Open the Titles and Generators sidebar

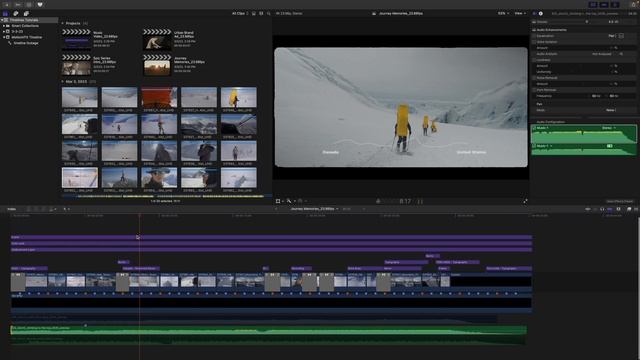click(x=26, y=13)
